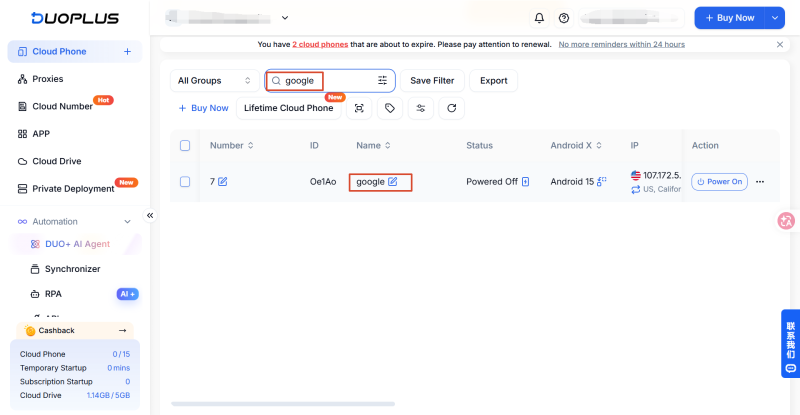This screenshot has height=415, width=800.
Task: Open the Cloud Phone section in sidebar
Action: (x=74, y=52)
